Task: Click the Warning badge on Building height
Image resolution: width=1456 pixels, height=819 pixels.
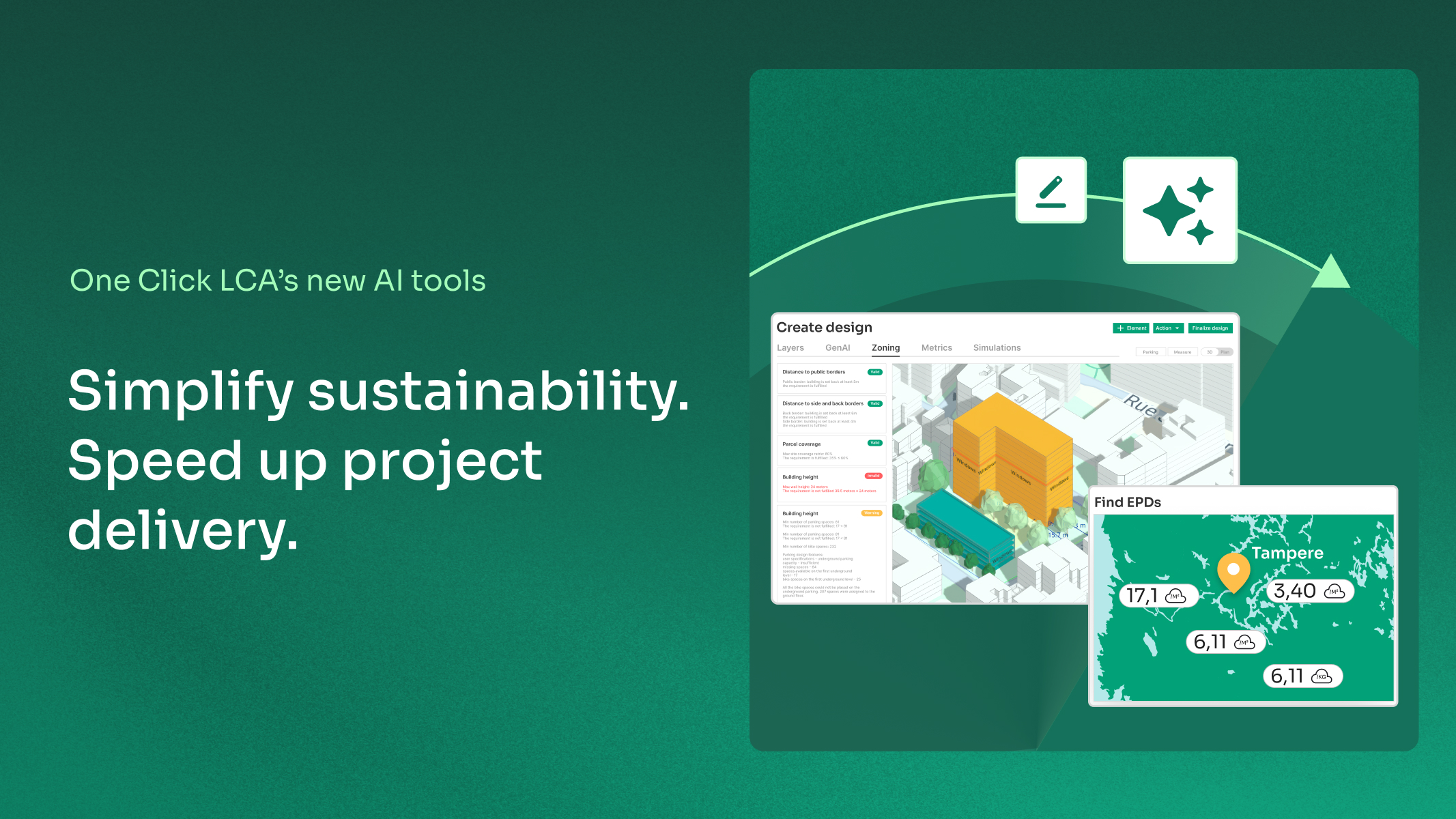Action: [872, 513]
